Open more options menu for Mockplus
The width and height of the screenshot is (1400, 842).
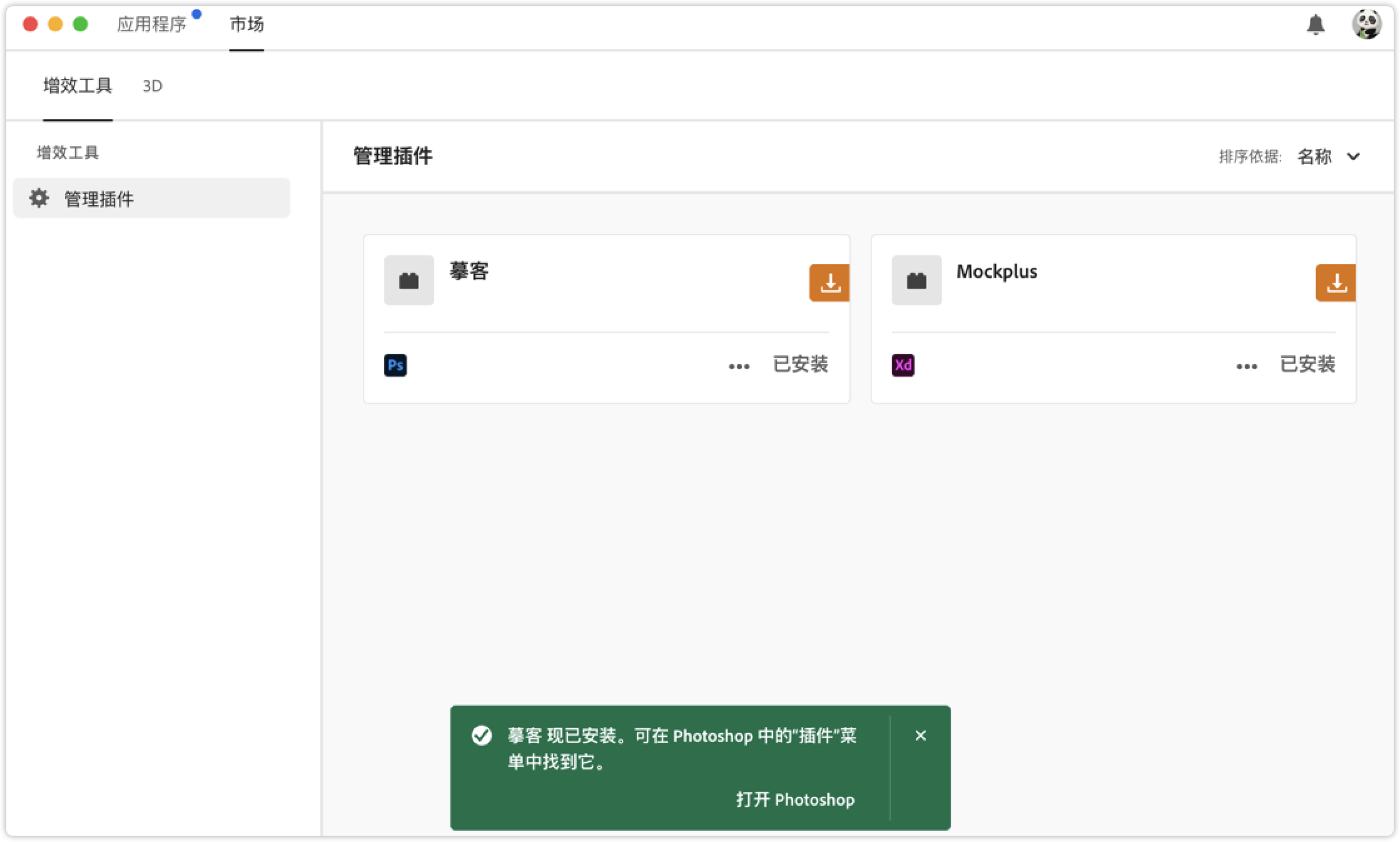click(x=1246, y=367)
